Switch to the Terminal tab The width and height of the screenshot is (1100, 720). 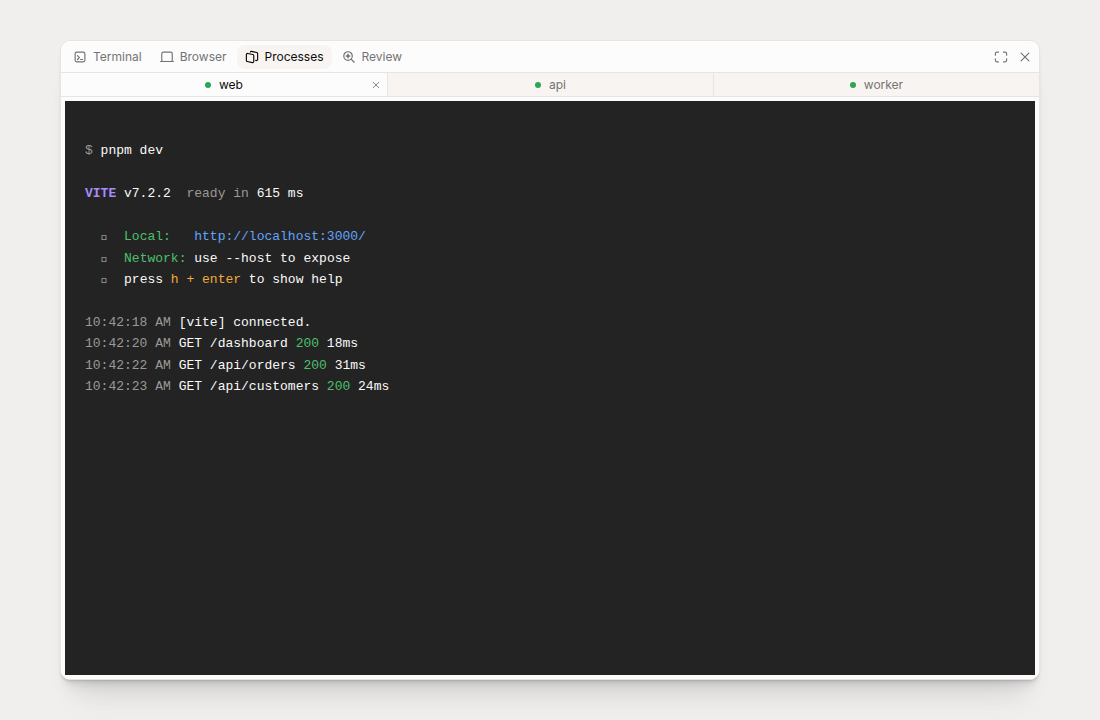pos(108,57)
